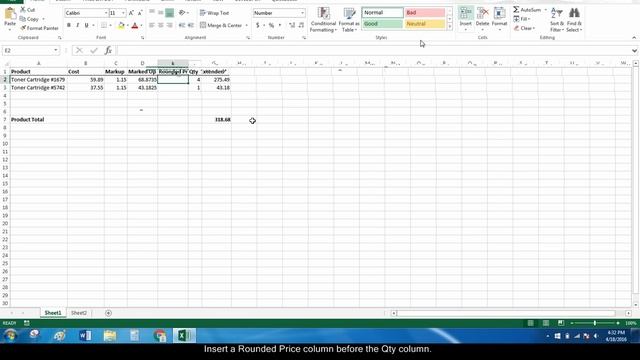Open the font color dropdown arrow
Screen dimensions: 640x360
point(141,25)
